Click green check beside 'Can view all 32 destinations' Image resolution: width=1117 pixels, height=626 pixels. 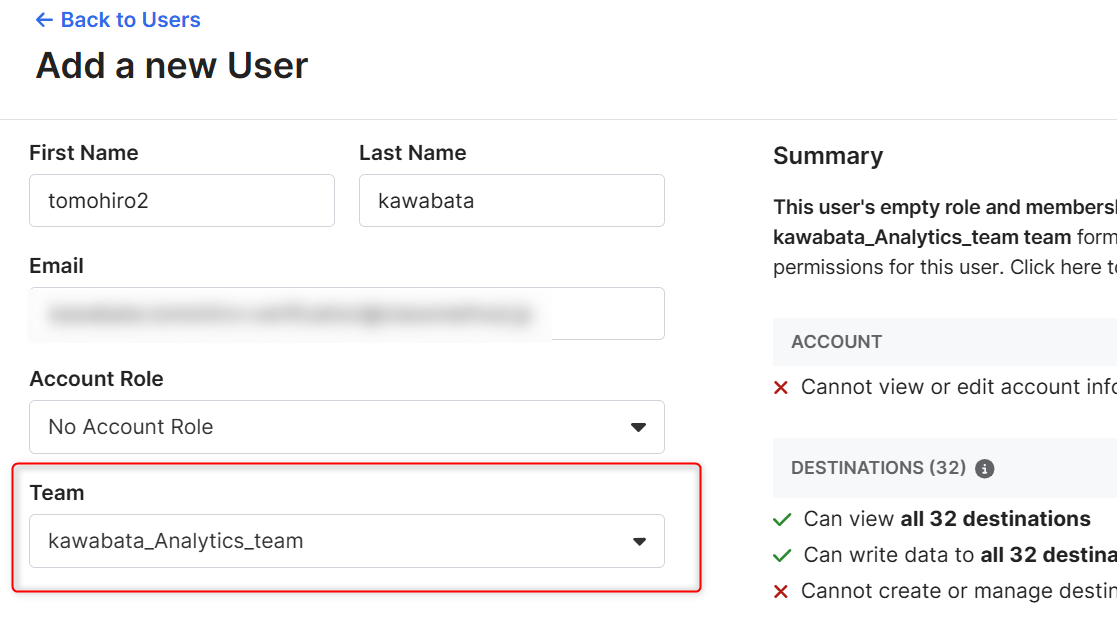782,520
